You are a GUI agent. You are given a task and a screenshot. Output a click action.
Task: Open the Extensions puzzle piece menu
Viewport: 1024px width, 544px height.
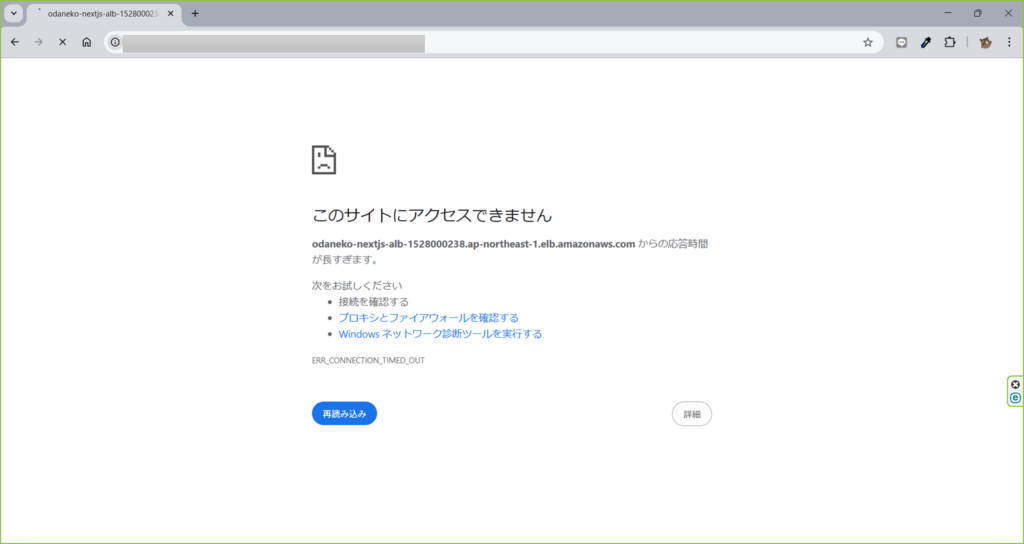point(950,42)
